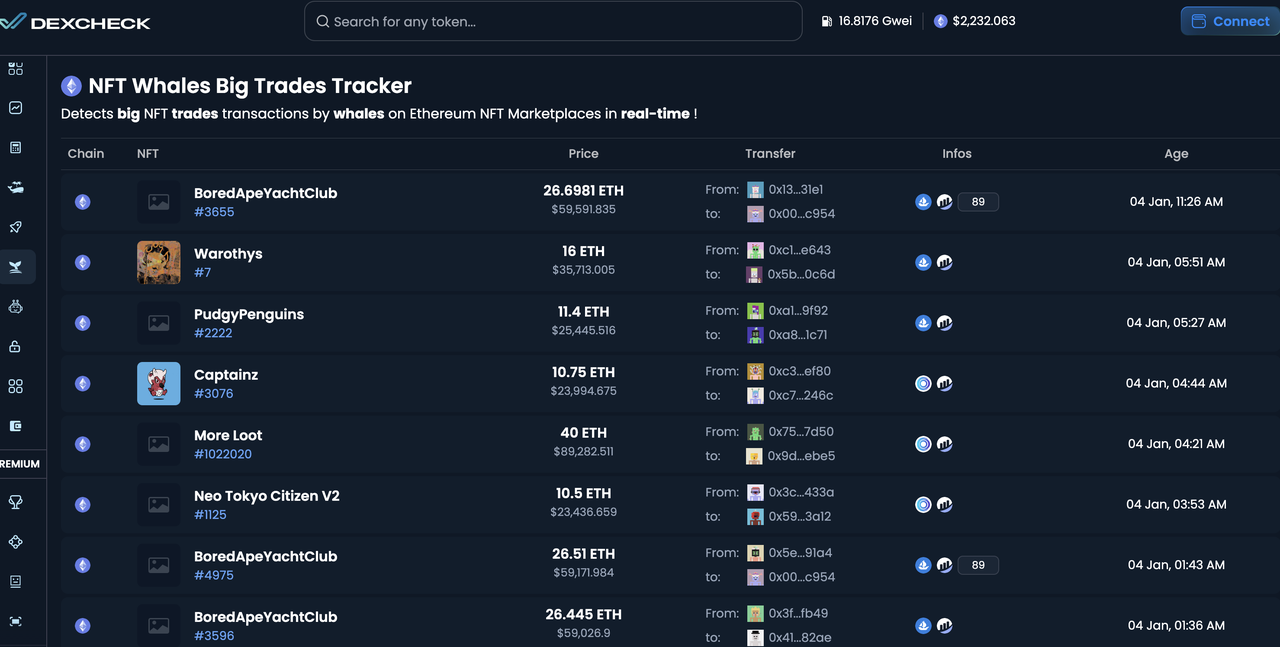Select the whale trades tracker sidebar icon
1280x647 pixels.
click(x=15, y=267)
